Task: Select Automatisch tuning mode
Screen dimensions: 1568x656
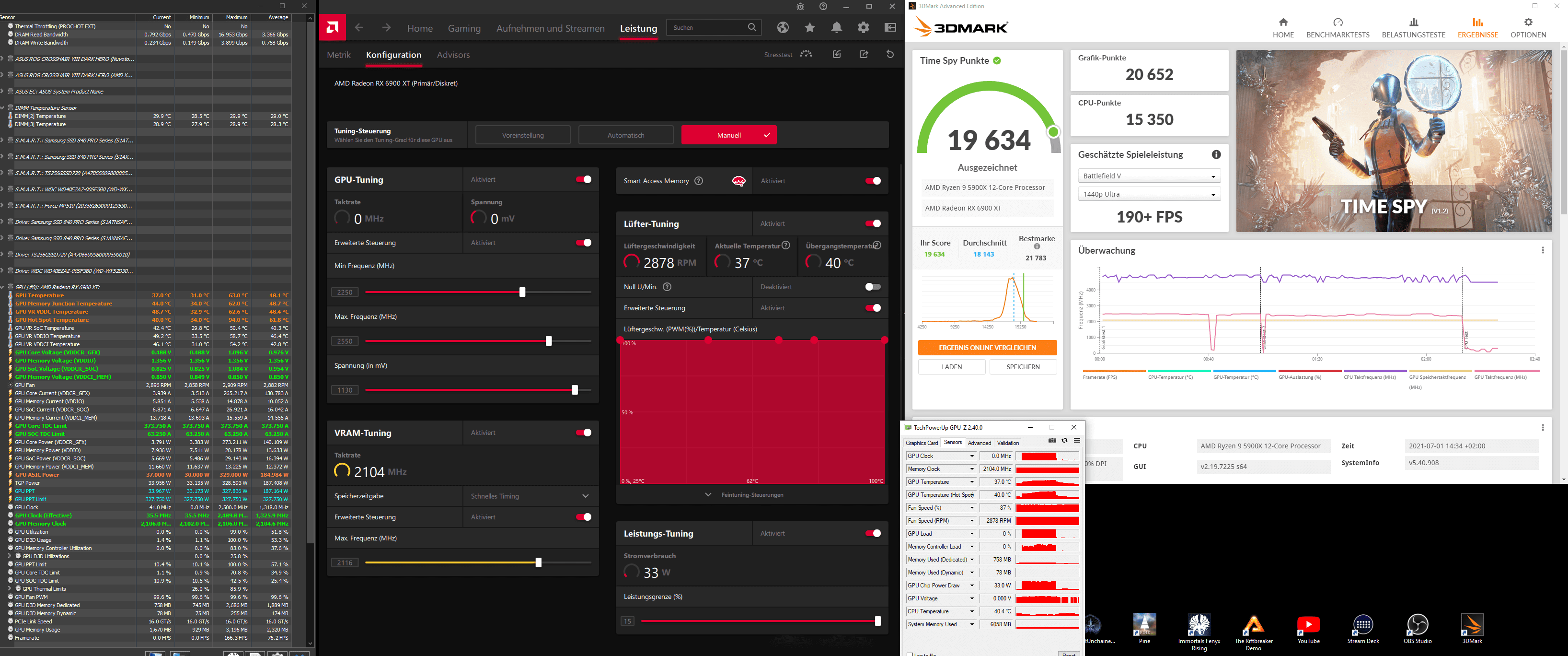Action: [x=626, y=135]
